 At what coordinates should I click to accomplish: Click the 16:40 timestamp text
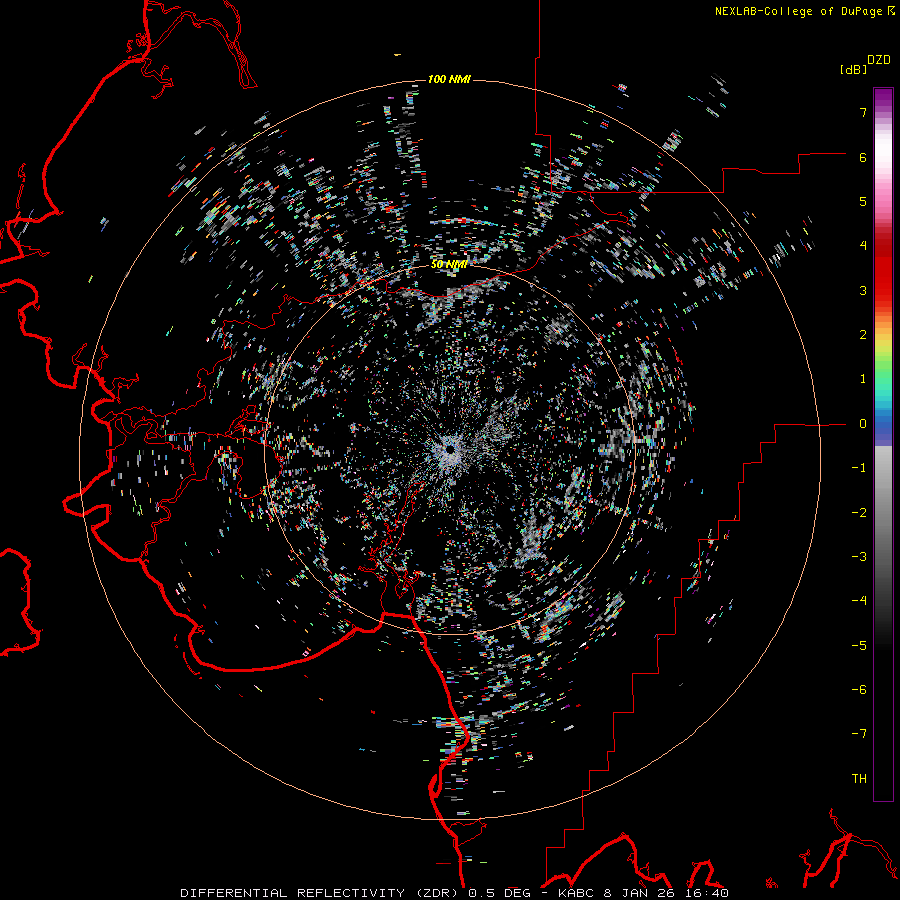point(706,893)
